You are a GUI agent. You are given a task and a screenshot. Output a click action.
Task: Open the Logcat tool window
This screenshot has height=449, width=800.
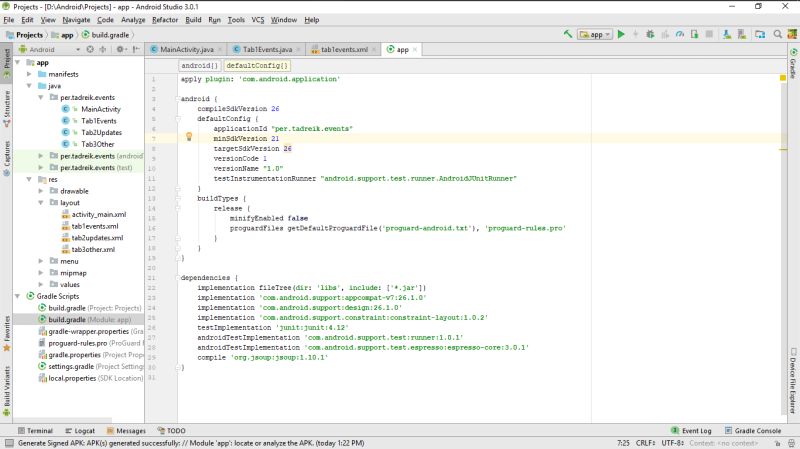(80, 431)
